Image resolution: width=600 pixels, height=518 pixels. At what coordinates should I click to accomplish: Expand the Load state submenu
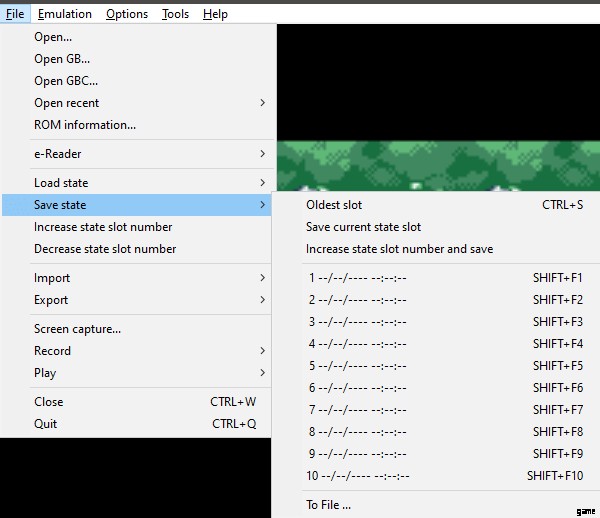(61, 183)
